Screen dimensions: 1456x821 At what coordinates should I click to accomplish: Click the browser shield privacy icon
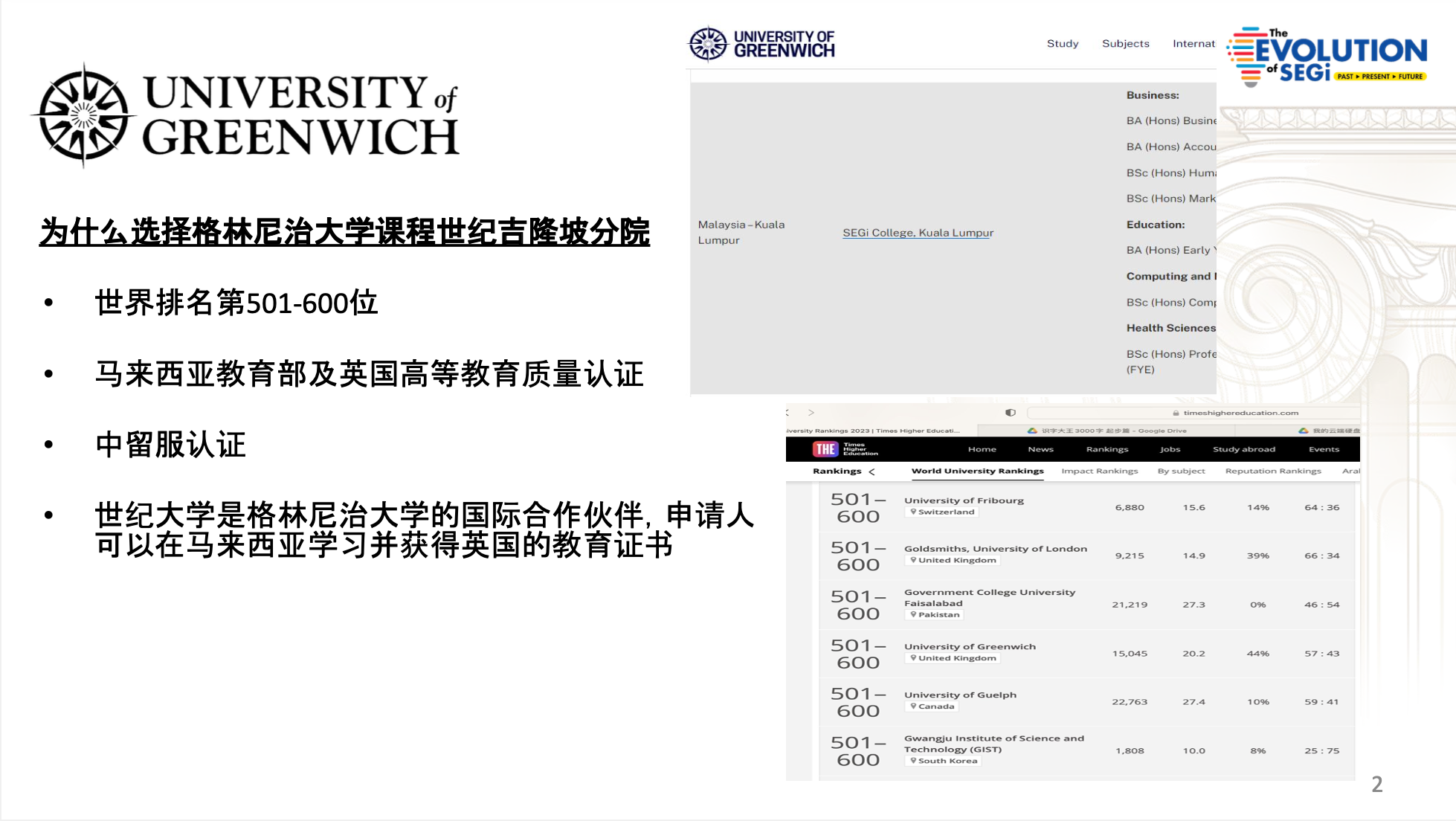[x=1010, y=412]
